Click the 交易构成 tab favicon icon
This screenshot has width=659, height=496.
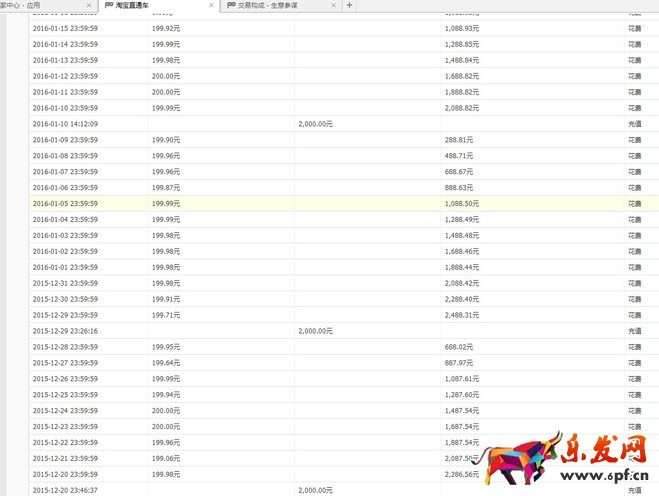[232, 5]
